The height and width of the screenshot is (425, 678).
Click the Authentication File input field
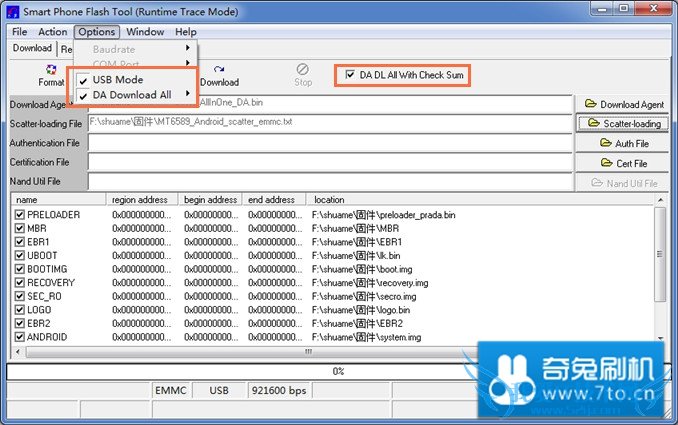tap(330, 143)
